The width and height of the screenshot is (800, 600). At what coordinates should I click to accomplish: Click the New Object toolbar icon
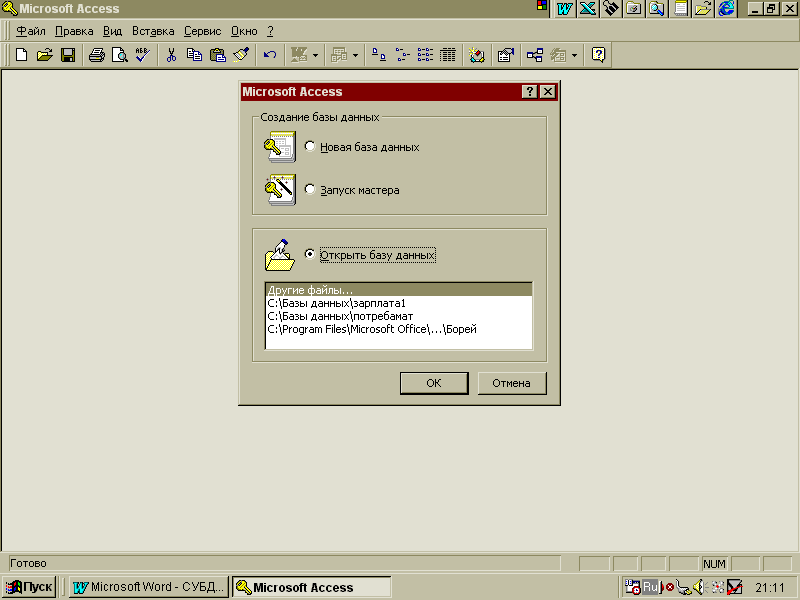pos(558,55)
